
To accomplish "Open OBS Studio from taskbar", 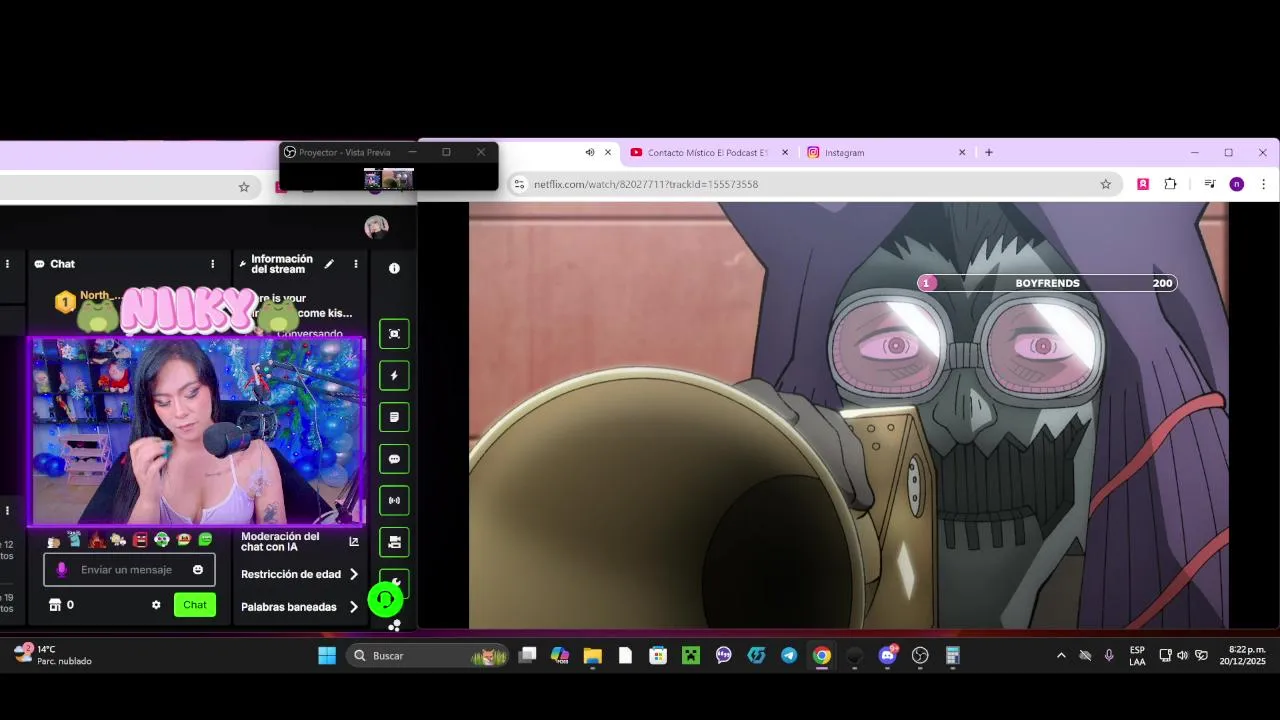I will [x=920, y=656].
